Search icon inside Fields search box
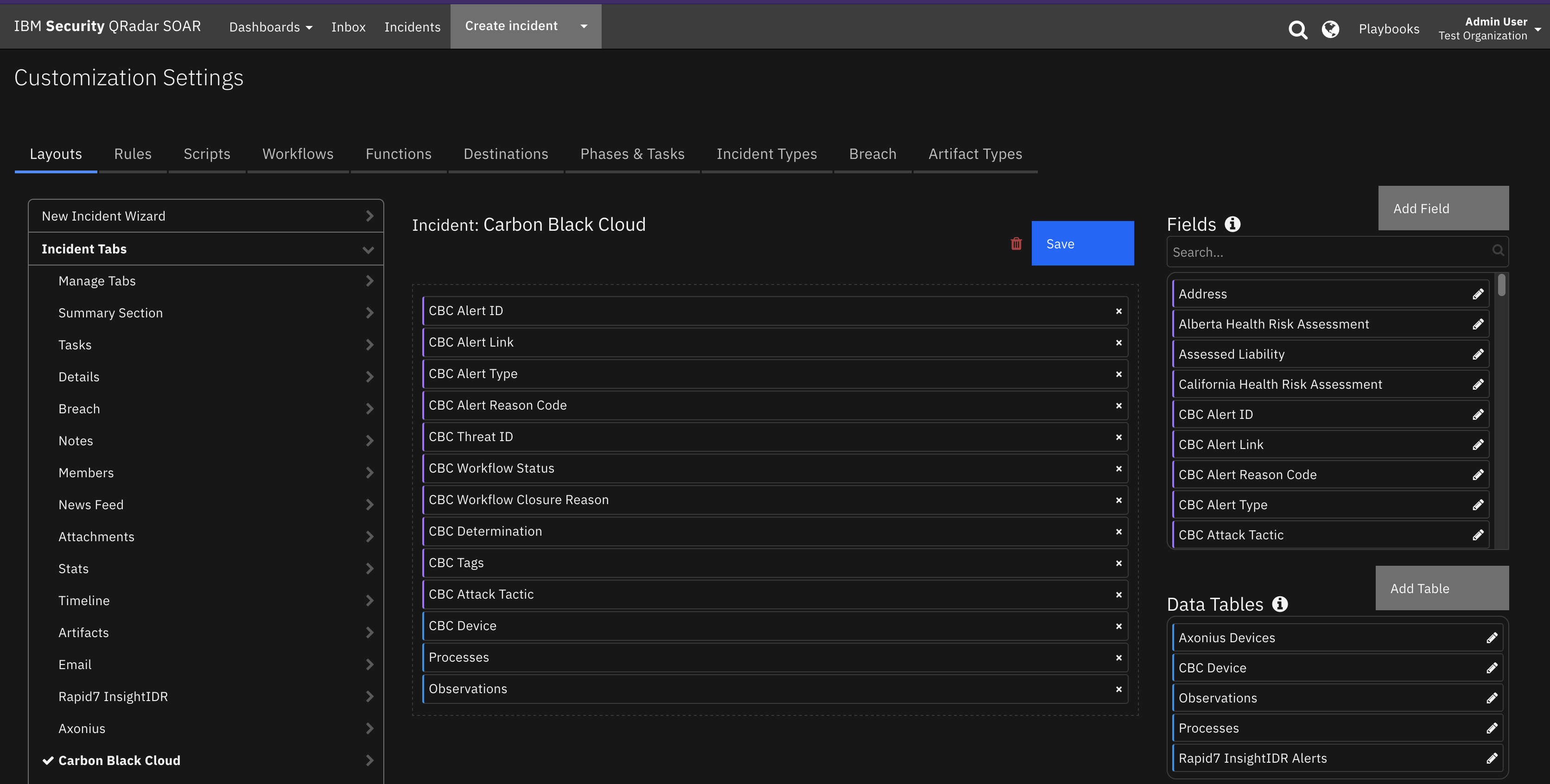1550x784 pixels. (1498, 250)
